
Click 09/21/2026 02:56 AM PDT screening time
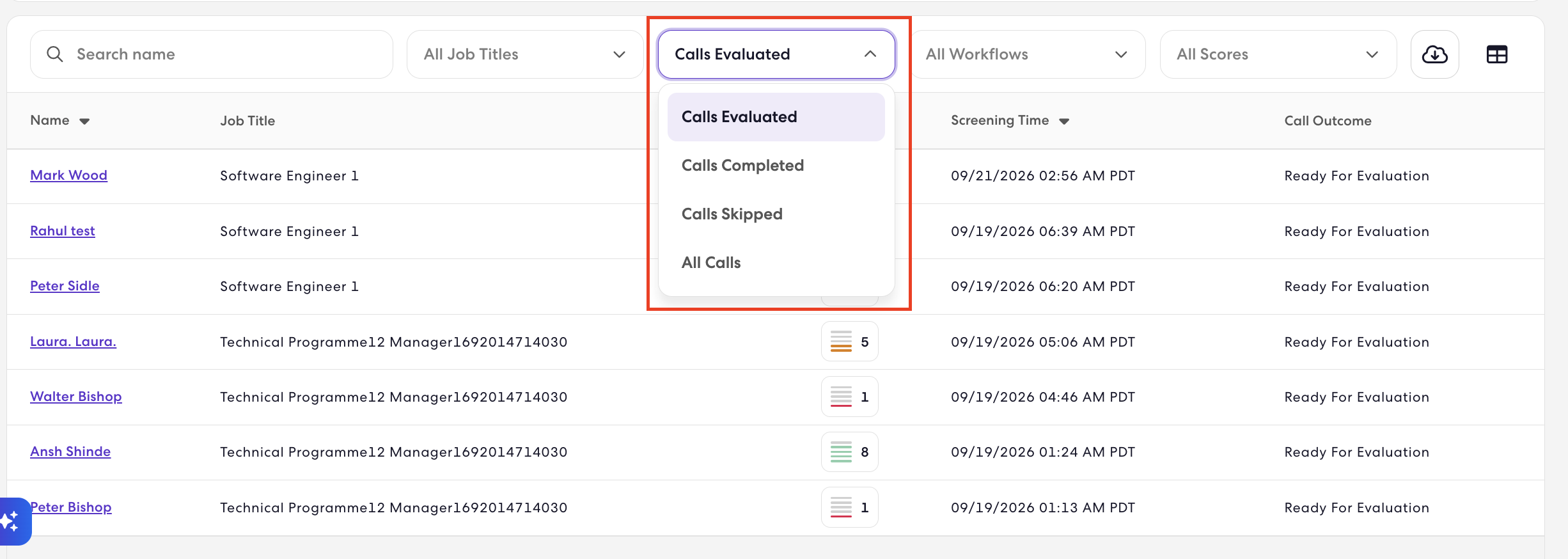[1043, 176]
